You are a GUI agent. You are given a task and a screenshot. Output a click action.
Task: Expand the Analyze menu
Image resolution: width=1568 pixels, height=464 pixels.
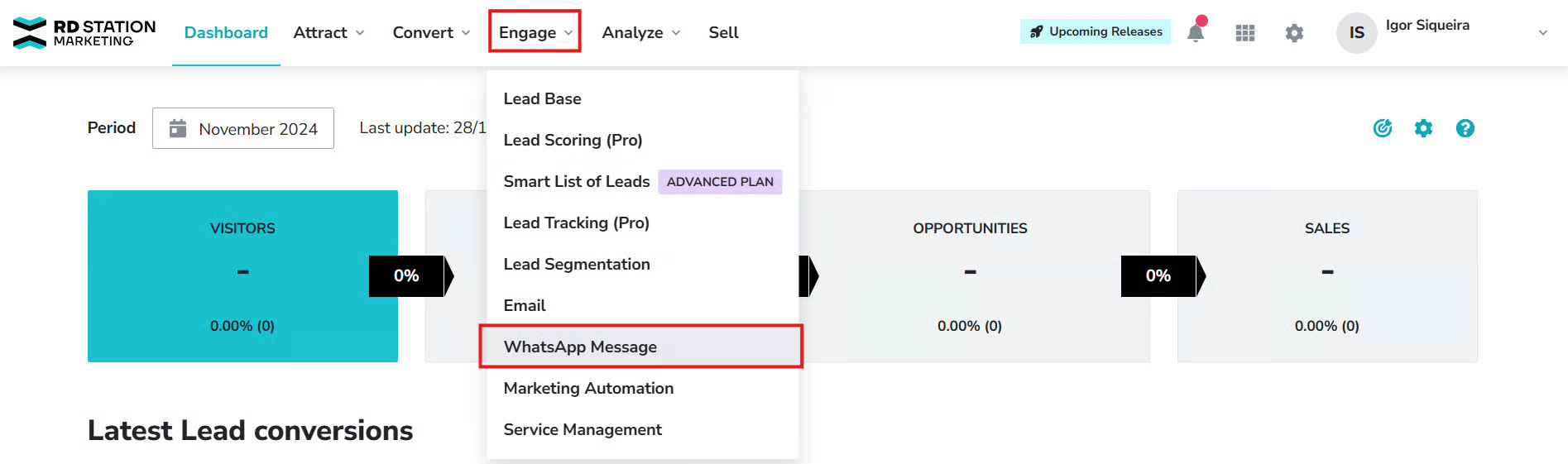pos(641,32)
